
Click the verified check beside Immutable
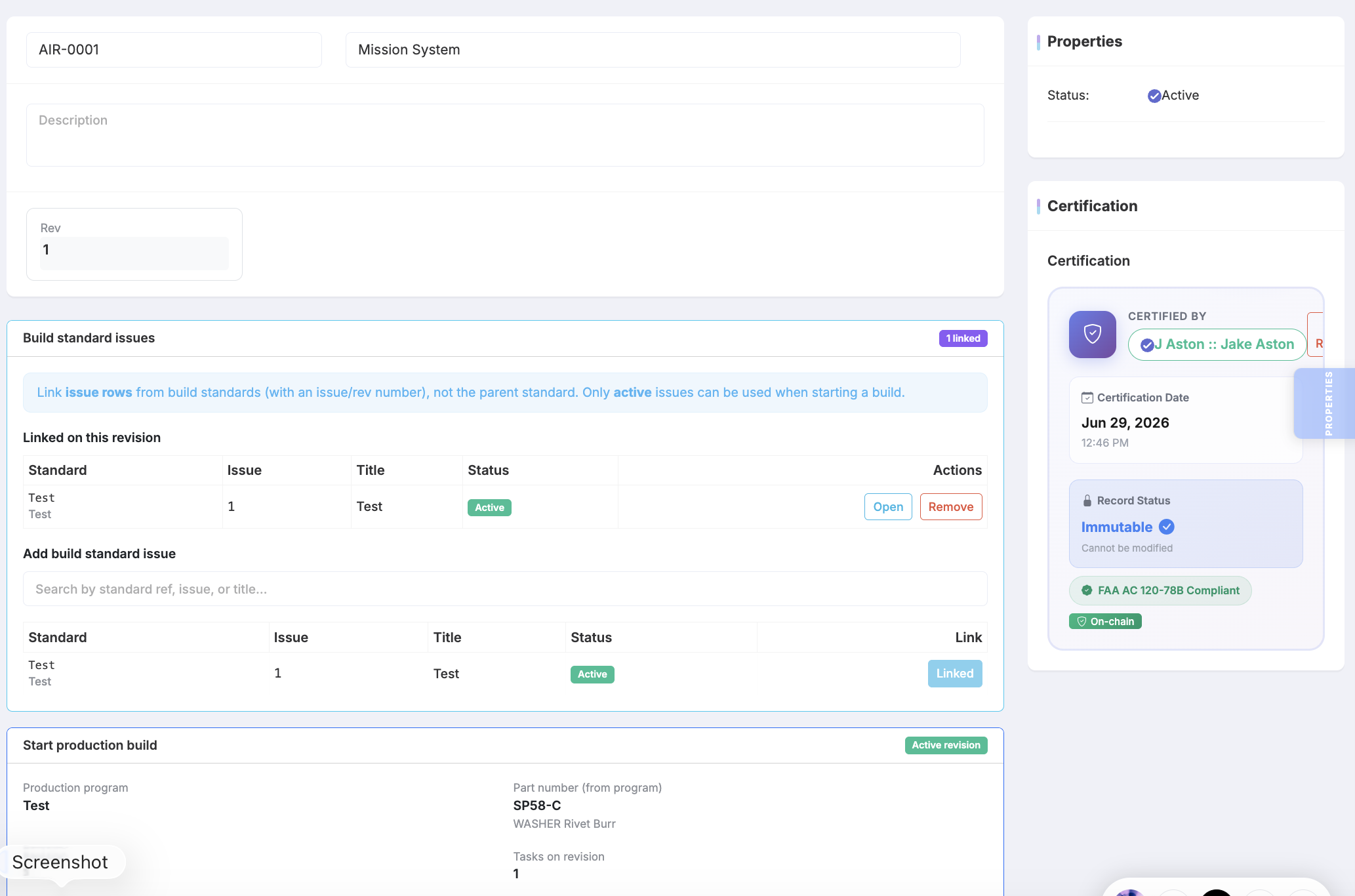(1167, 527)
